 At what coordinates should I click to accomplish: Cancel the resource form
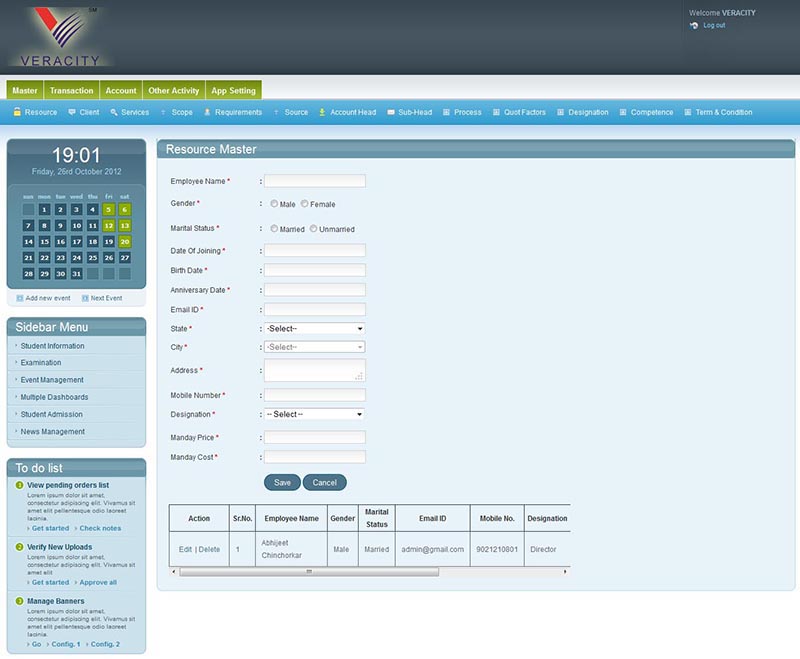pyautogui.click(x=324, y=482)
